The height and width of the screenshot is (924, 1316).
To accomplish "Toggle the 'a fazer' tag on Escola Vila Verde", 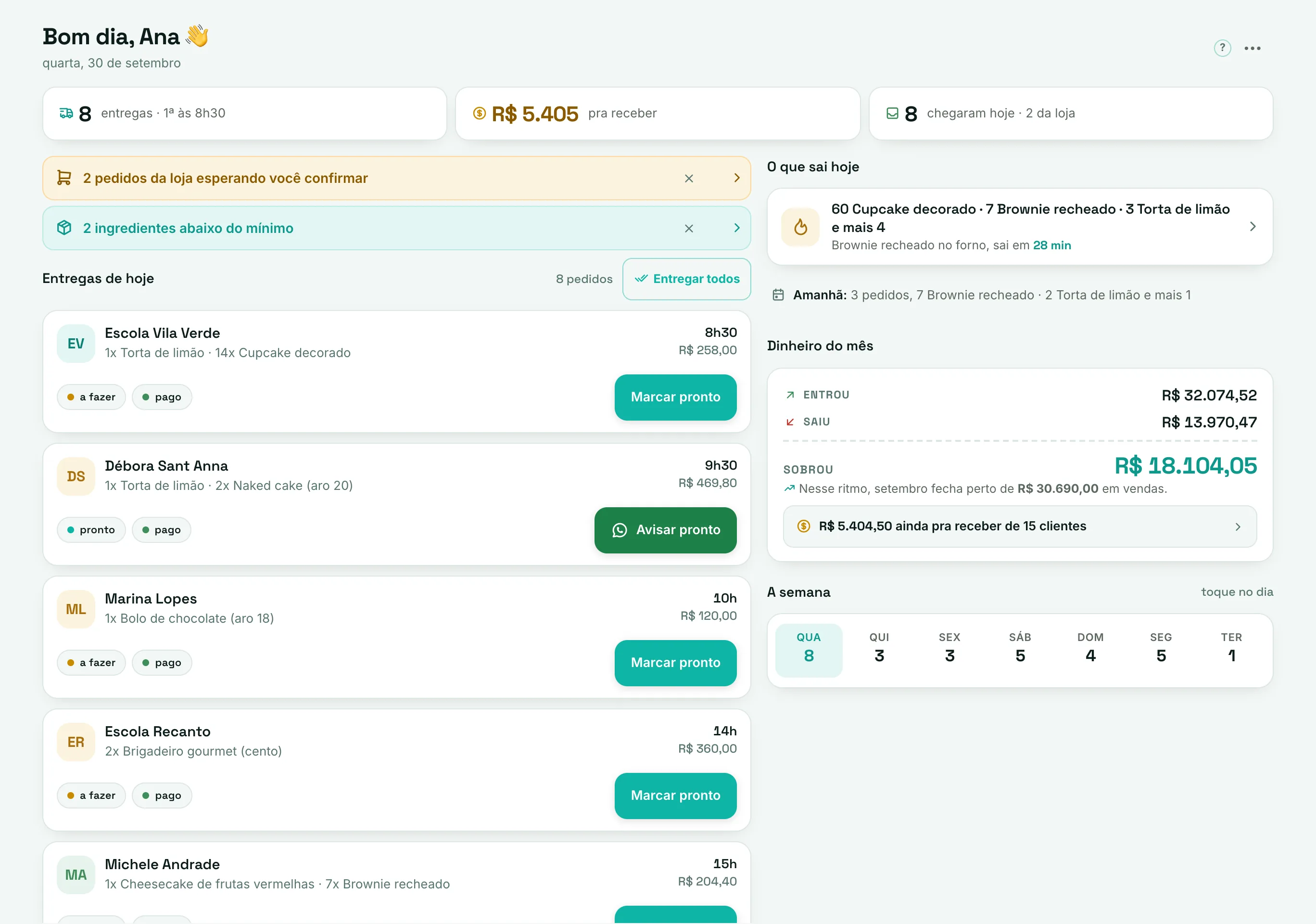I will 91,397.
